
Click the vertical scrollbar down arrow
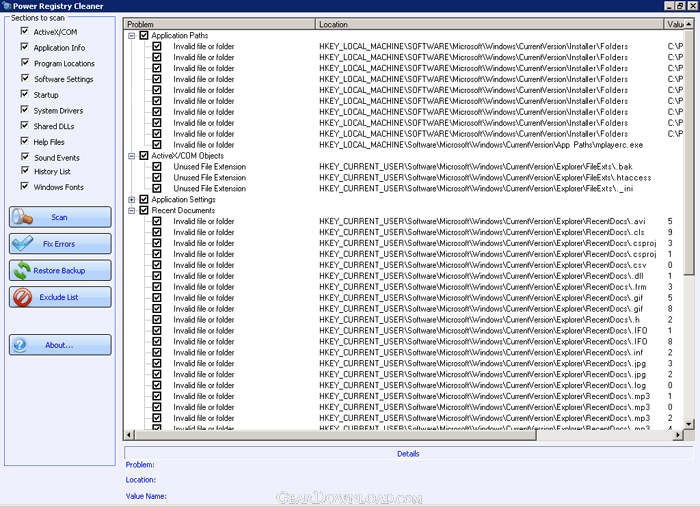coord(689,424)
